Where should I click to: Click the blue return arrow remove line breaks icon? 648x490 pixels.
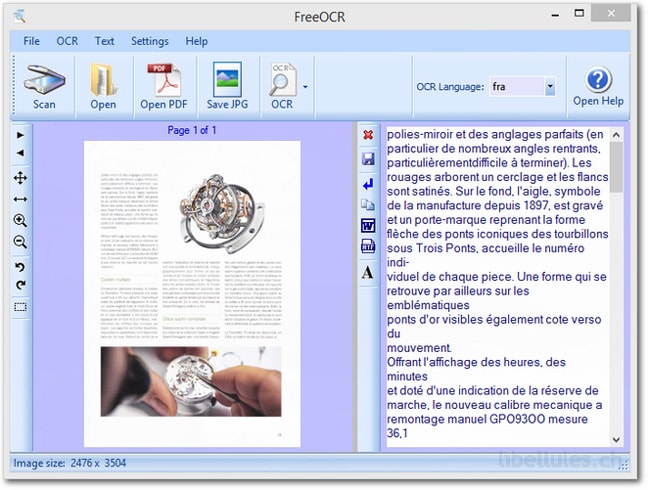pos(368,184)
